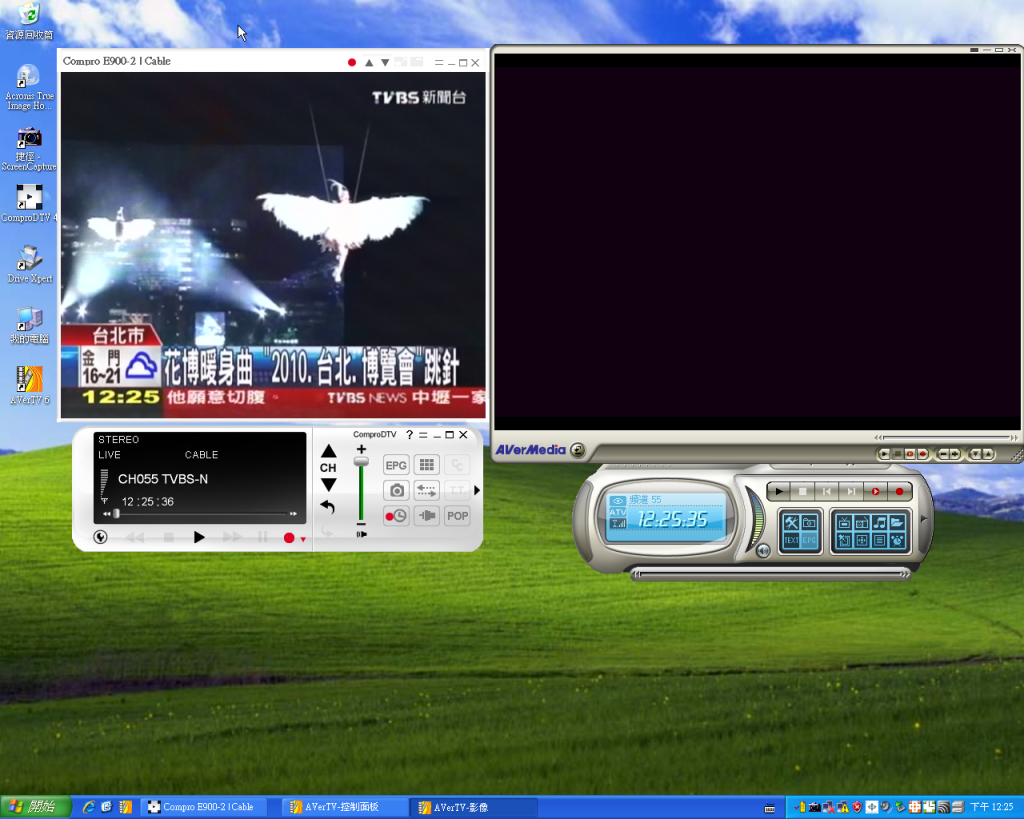This screenshot has height=819, width=1024.
Task: Open the menu lines icon in Compro video title bar
Action: click(x=439, y=63)
